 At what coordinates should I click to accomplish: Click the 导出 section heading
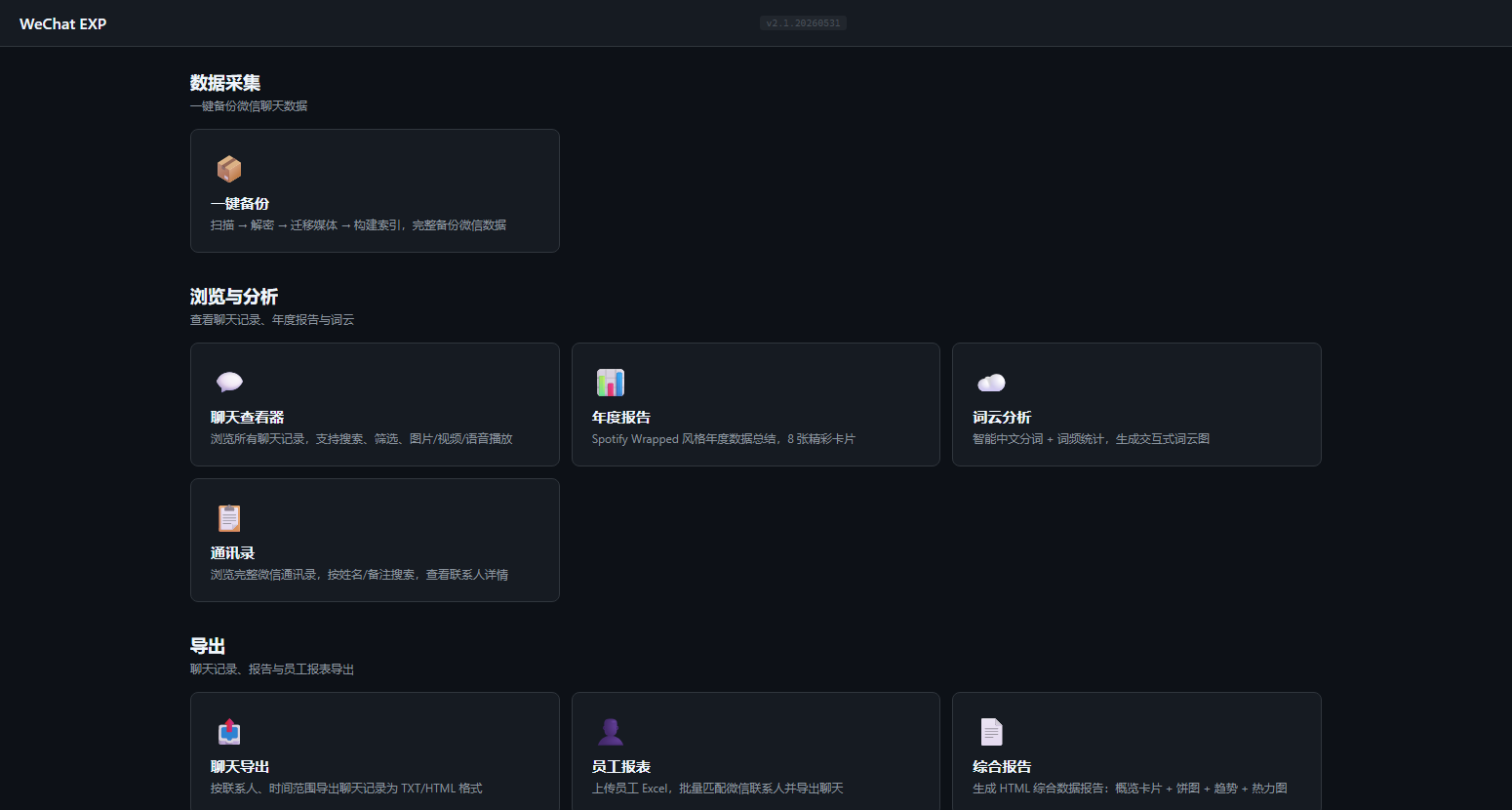coord(208,646)
